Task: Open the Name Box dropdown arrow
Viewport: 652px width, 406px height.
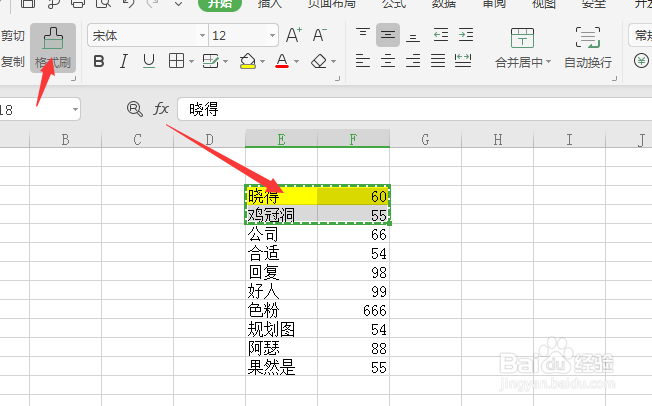Action: (x=75, y=109)
